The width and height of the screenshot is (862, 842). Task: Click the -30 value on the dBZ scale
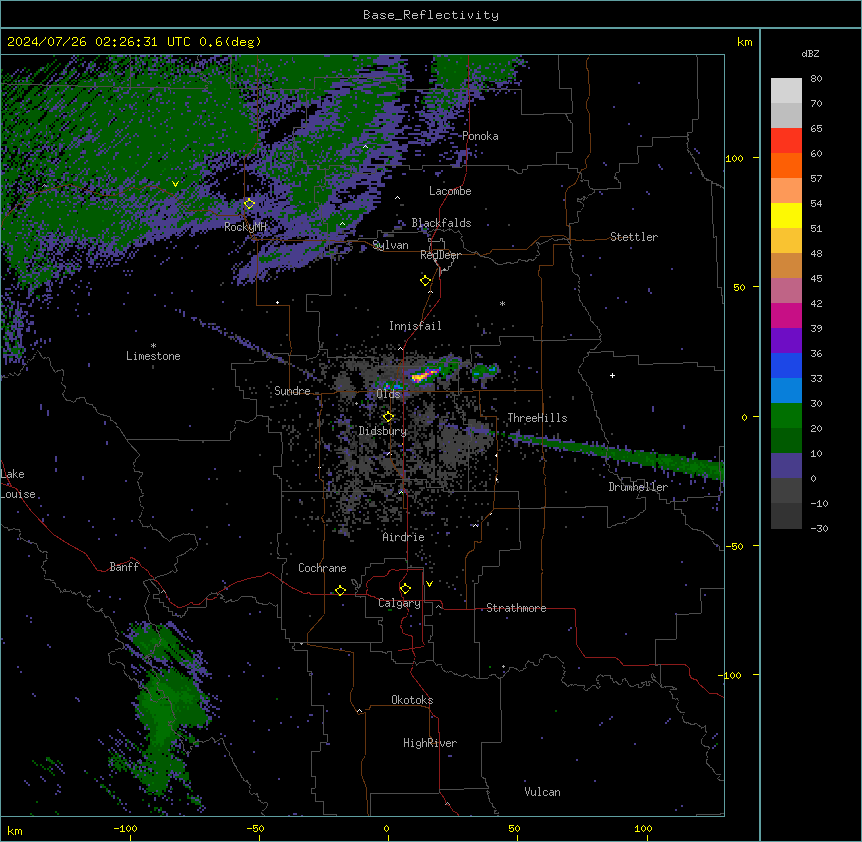tap(819, 528)
